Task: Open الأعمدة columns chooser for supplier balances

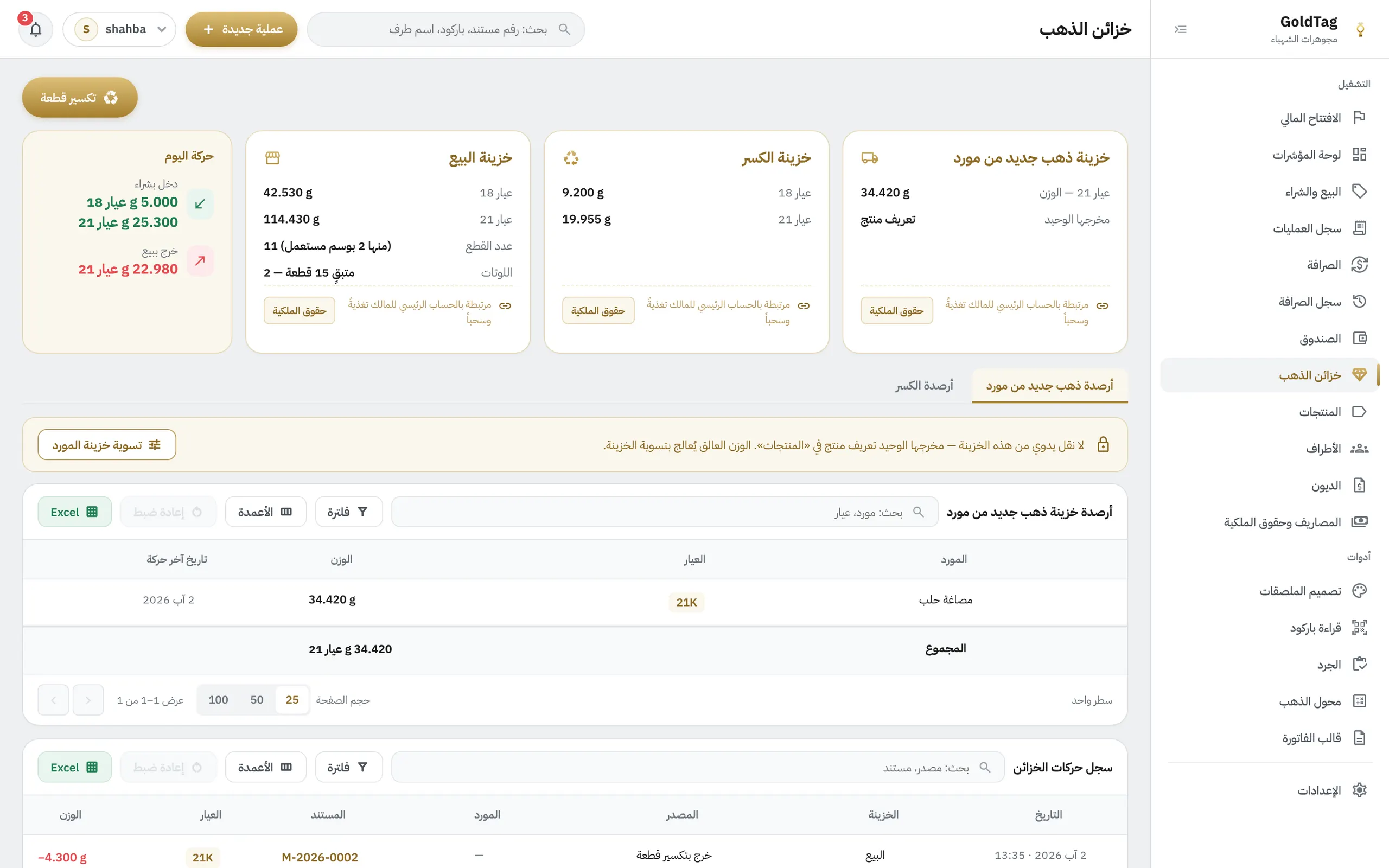Action: [266, 512]
